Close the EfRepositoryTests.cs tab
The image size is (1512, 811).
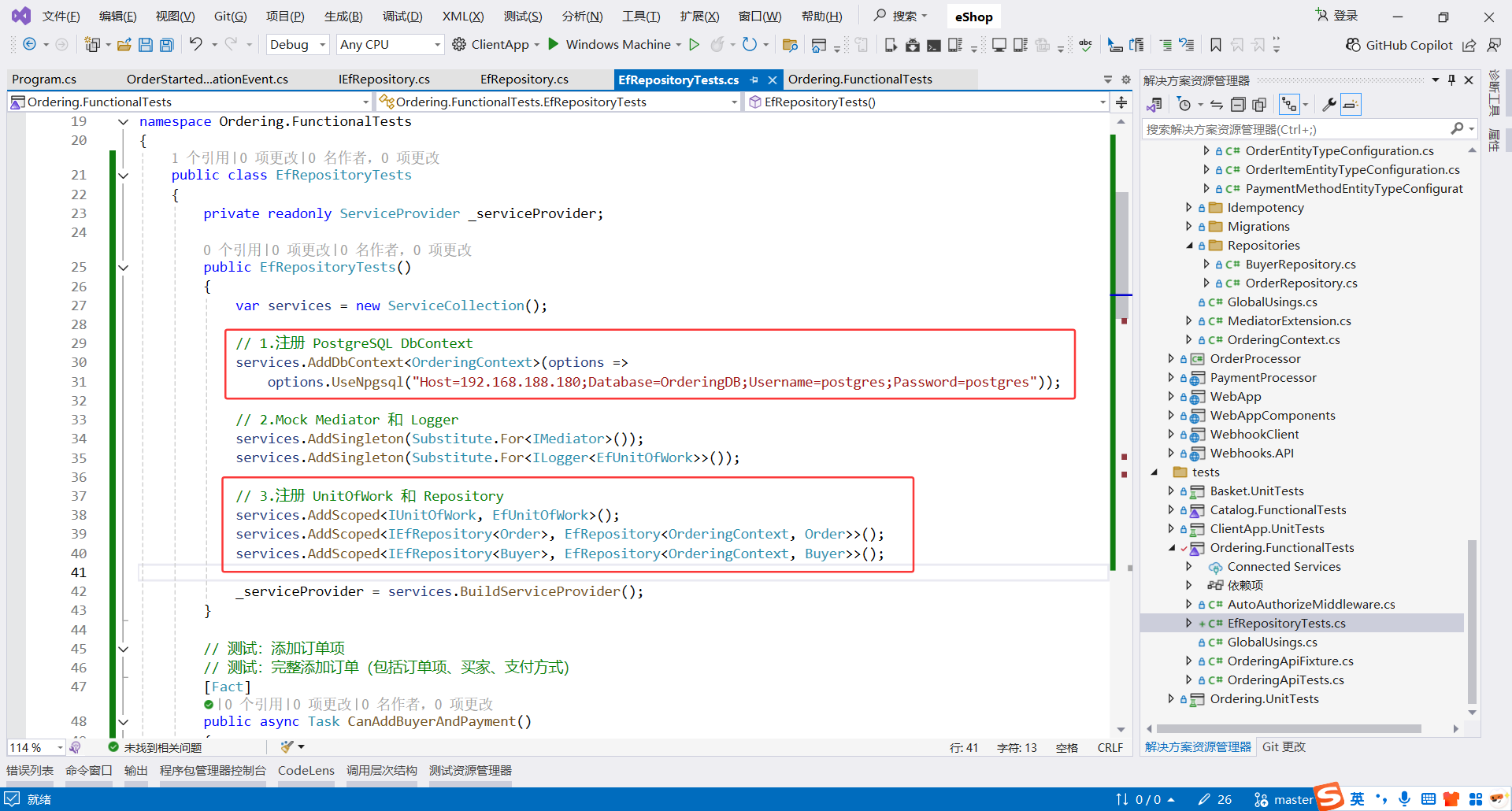click(773, 80)
